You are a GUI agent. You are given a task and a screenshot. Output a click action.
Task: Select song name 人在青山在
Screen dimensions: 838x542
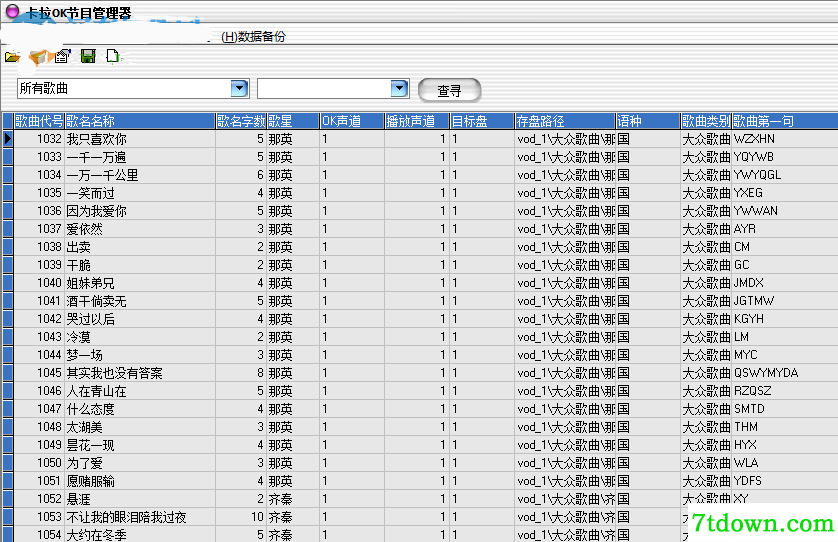pyautogui.click(x=97, y=391)
